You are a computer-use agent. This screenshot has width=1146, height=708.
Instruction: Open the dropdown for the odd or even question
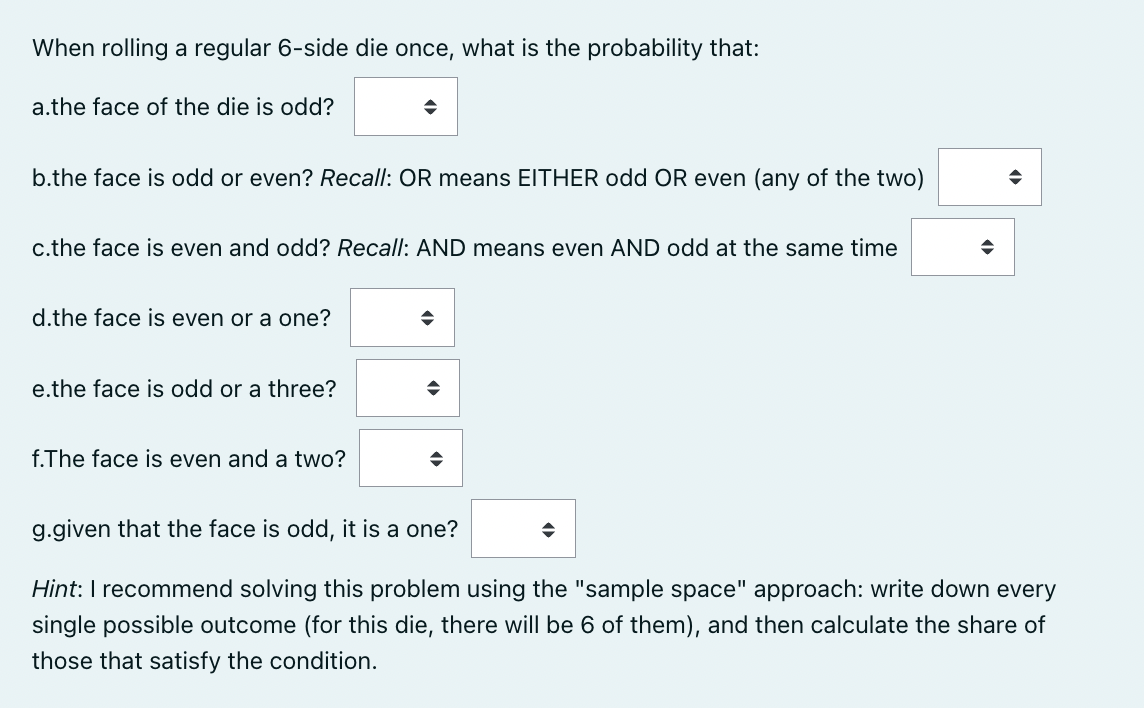pos(989,177)
